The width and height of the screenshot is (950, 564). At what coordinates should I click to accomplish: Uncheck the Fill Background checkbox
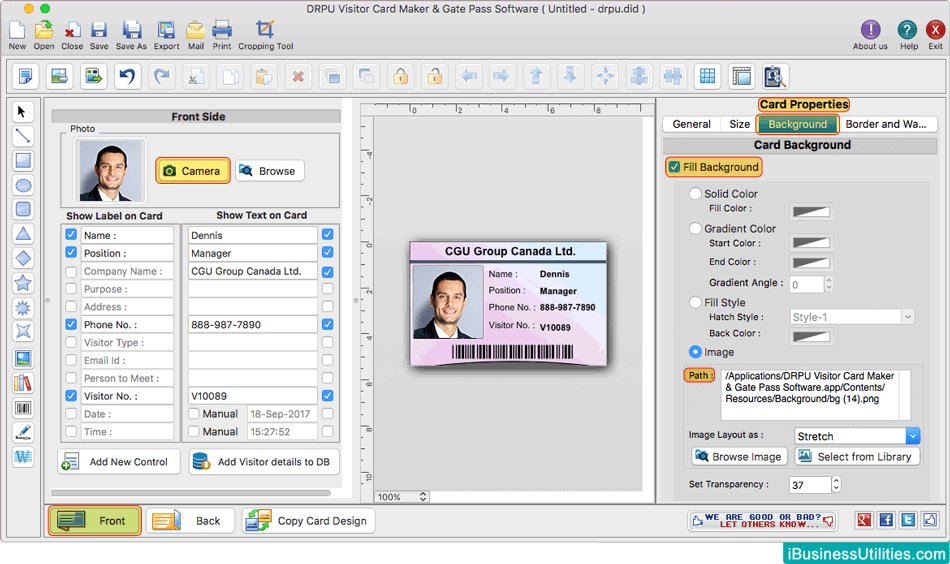[x=674, y=167]
